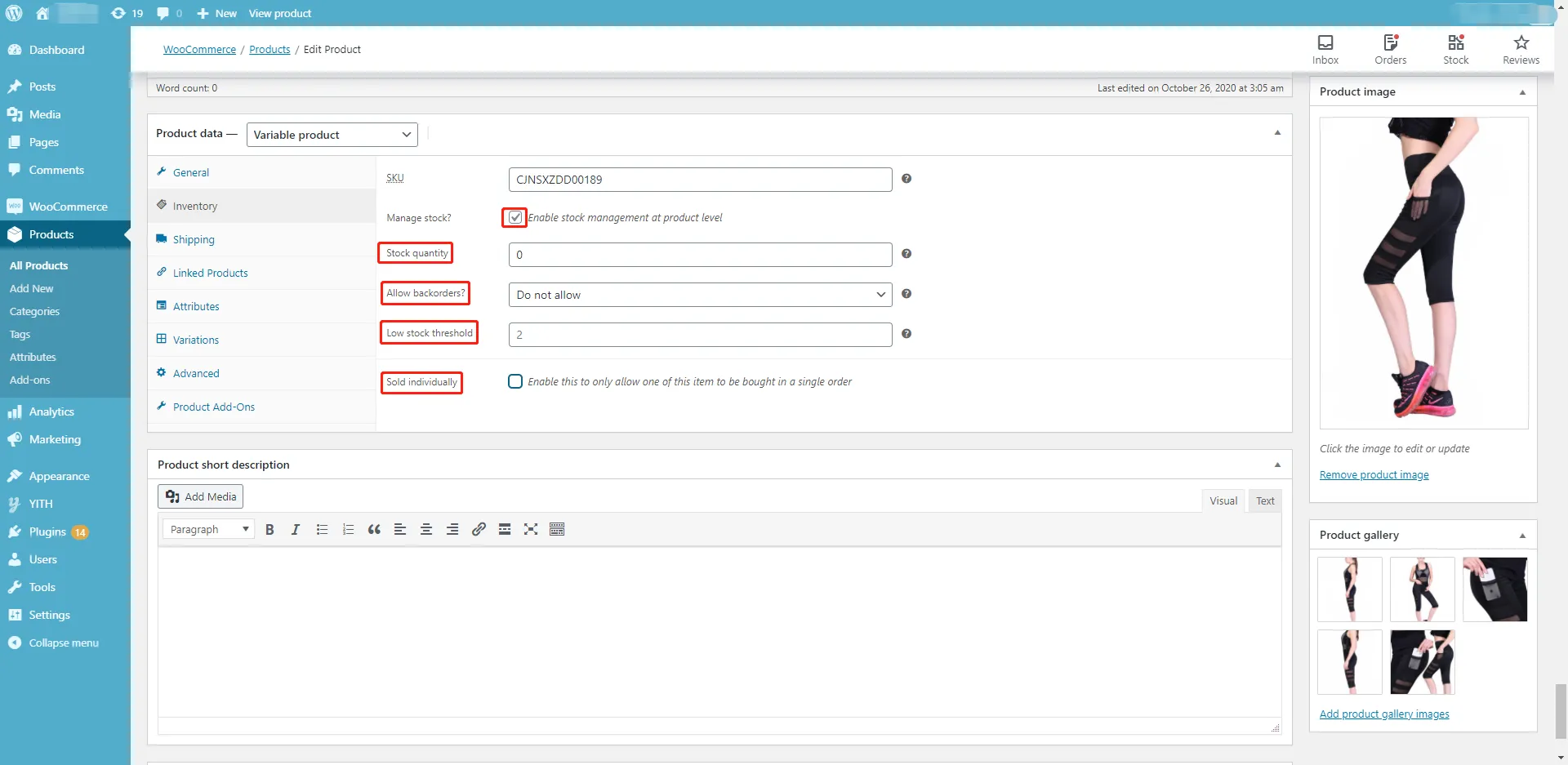Toggle the toolbar kitchen sink icon
This screenshot has height=765, width=1568.
click(x=557, y=530)
